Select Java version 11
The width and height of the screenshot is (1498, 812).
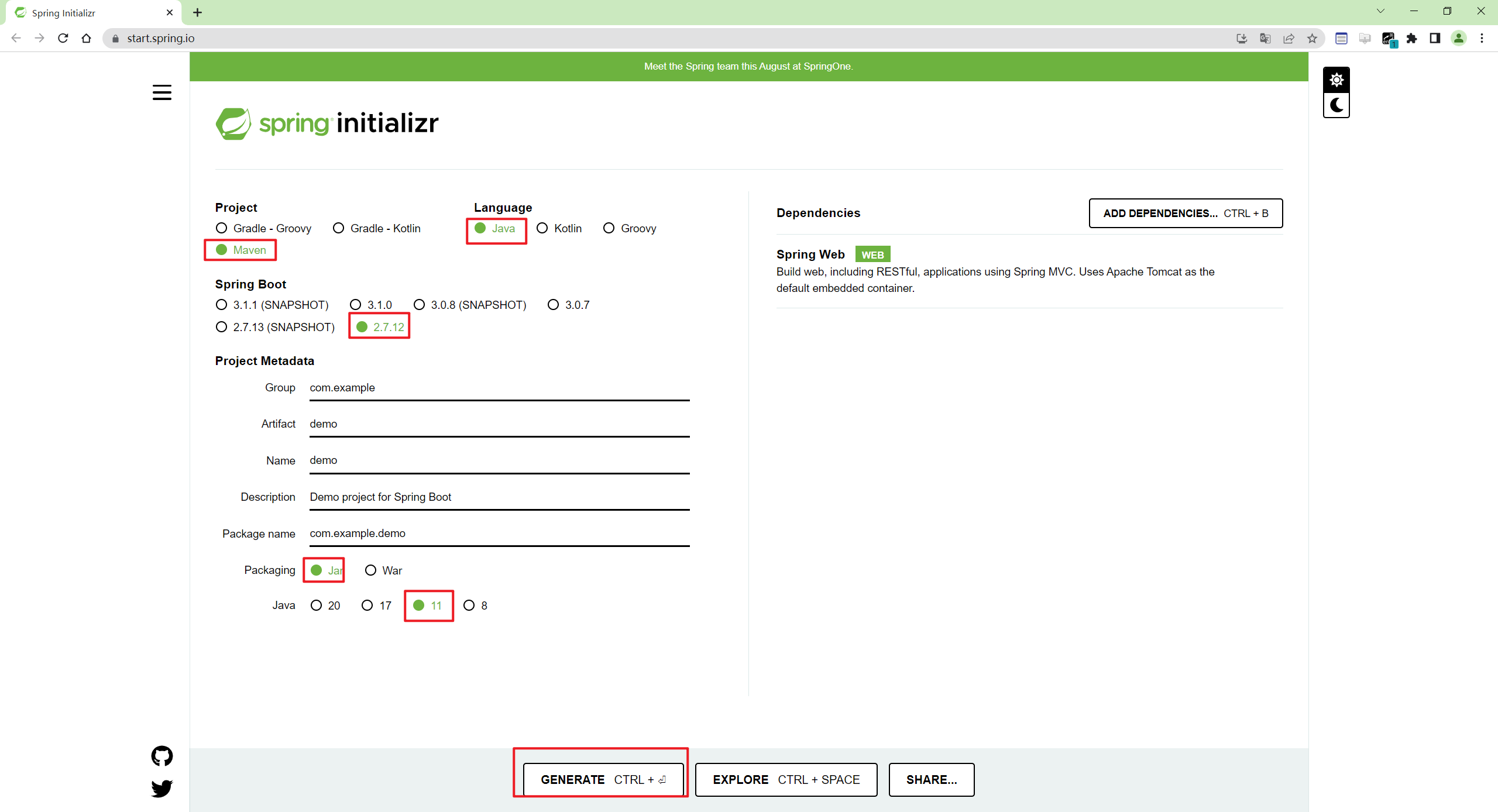427,605
